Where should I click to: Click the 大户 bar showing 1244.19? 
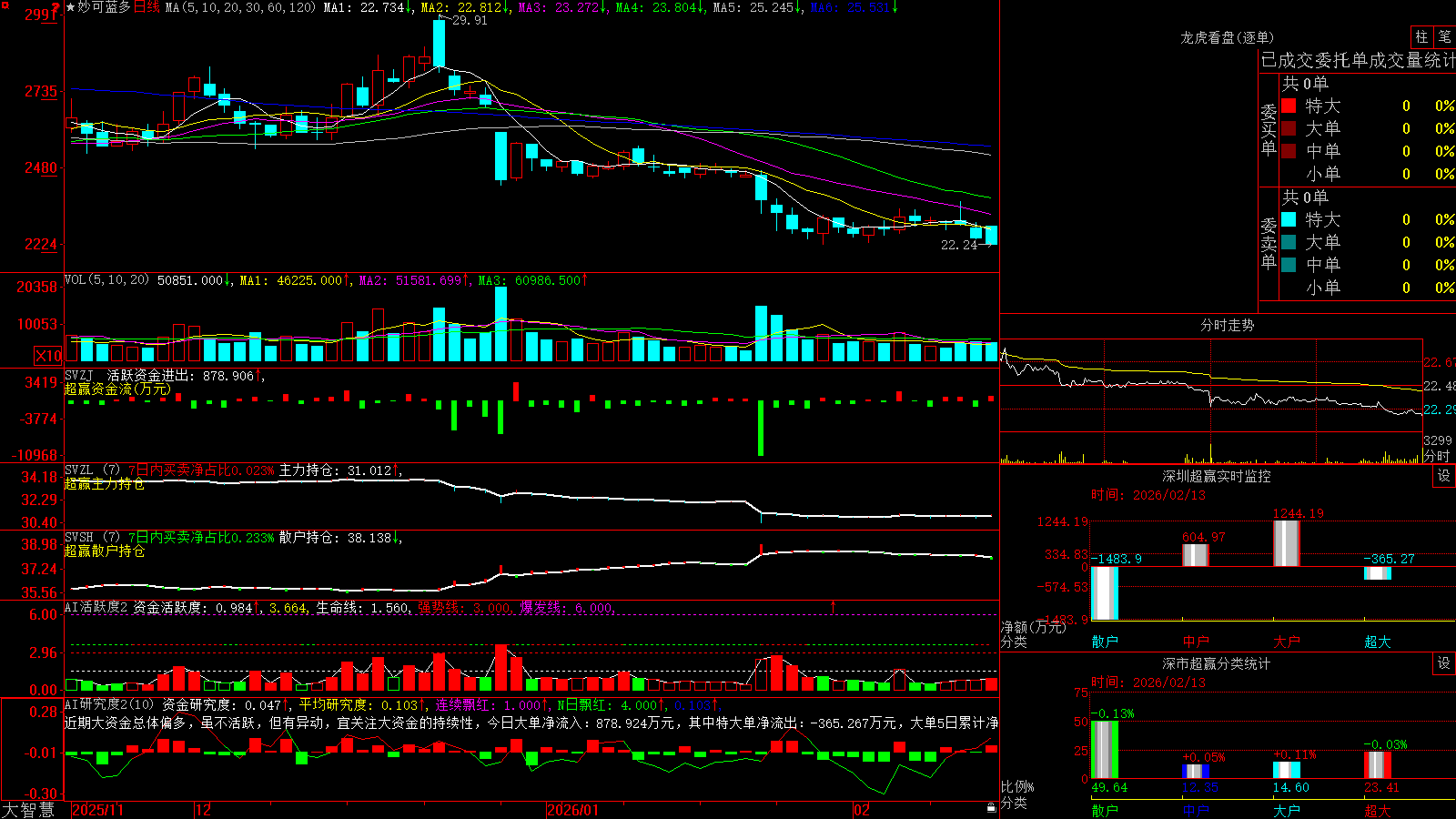1287,543
